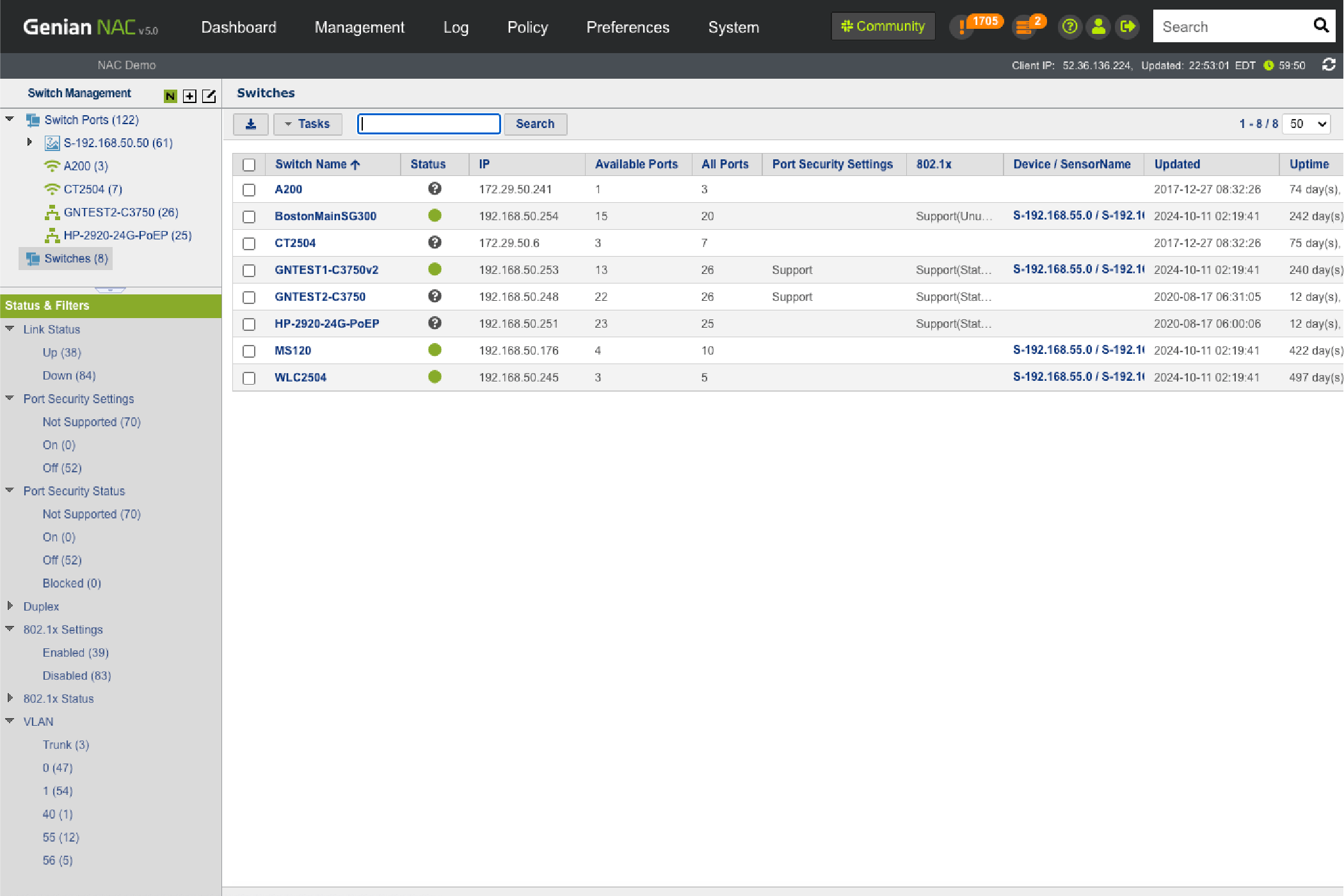Check the box for BostonMainSG300 row
Viewport: 1344px width, 896px height.
click(249, 217)
